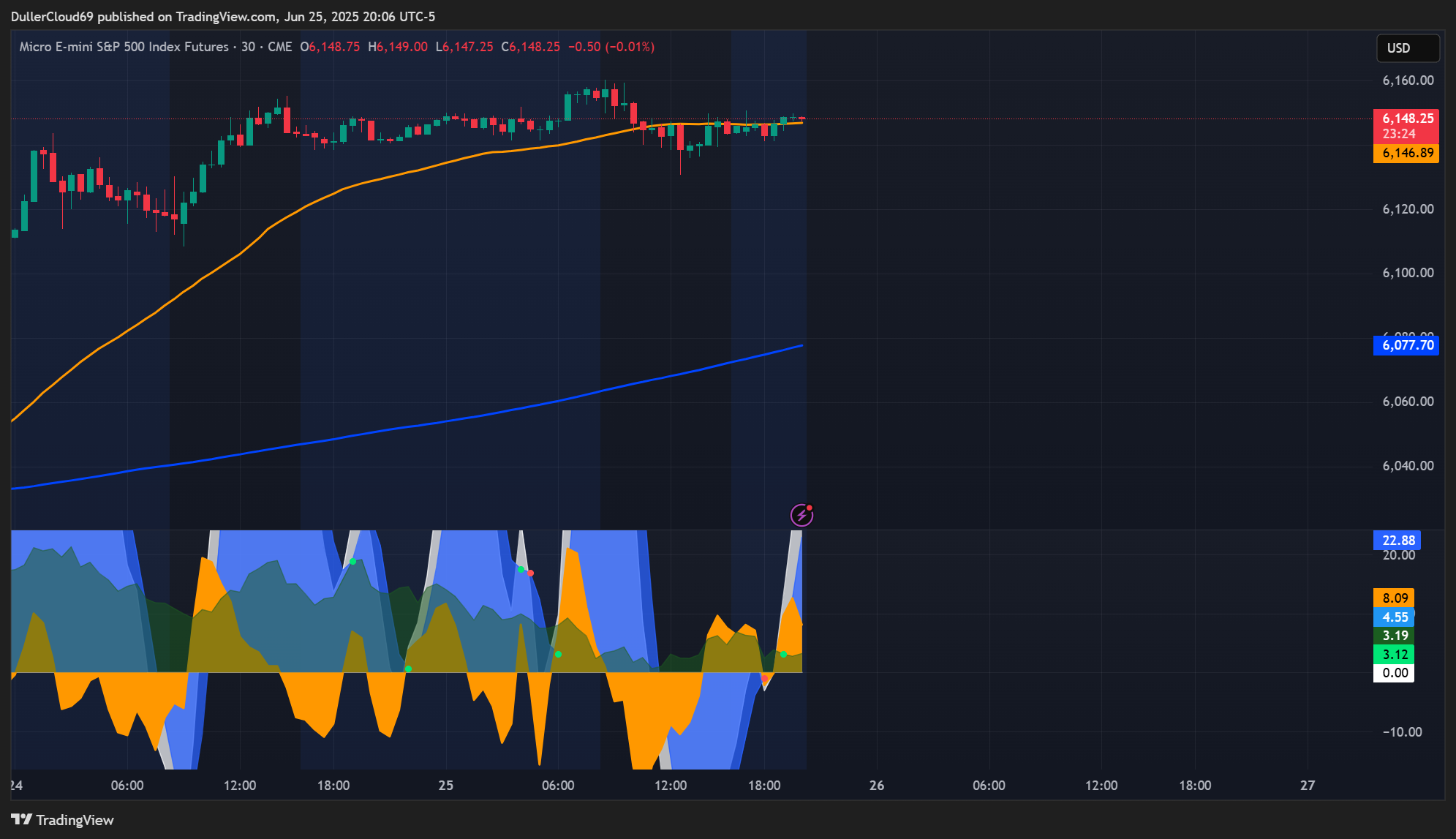Click the blue moving average label 6,077.70
The image size is (1456, 839).
click(1406, 345)
